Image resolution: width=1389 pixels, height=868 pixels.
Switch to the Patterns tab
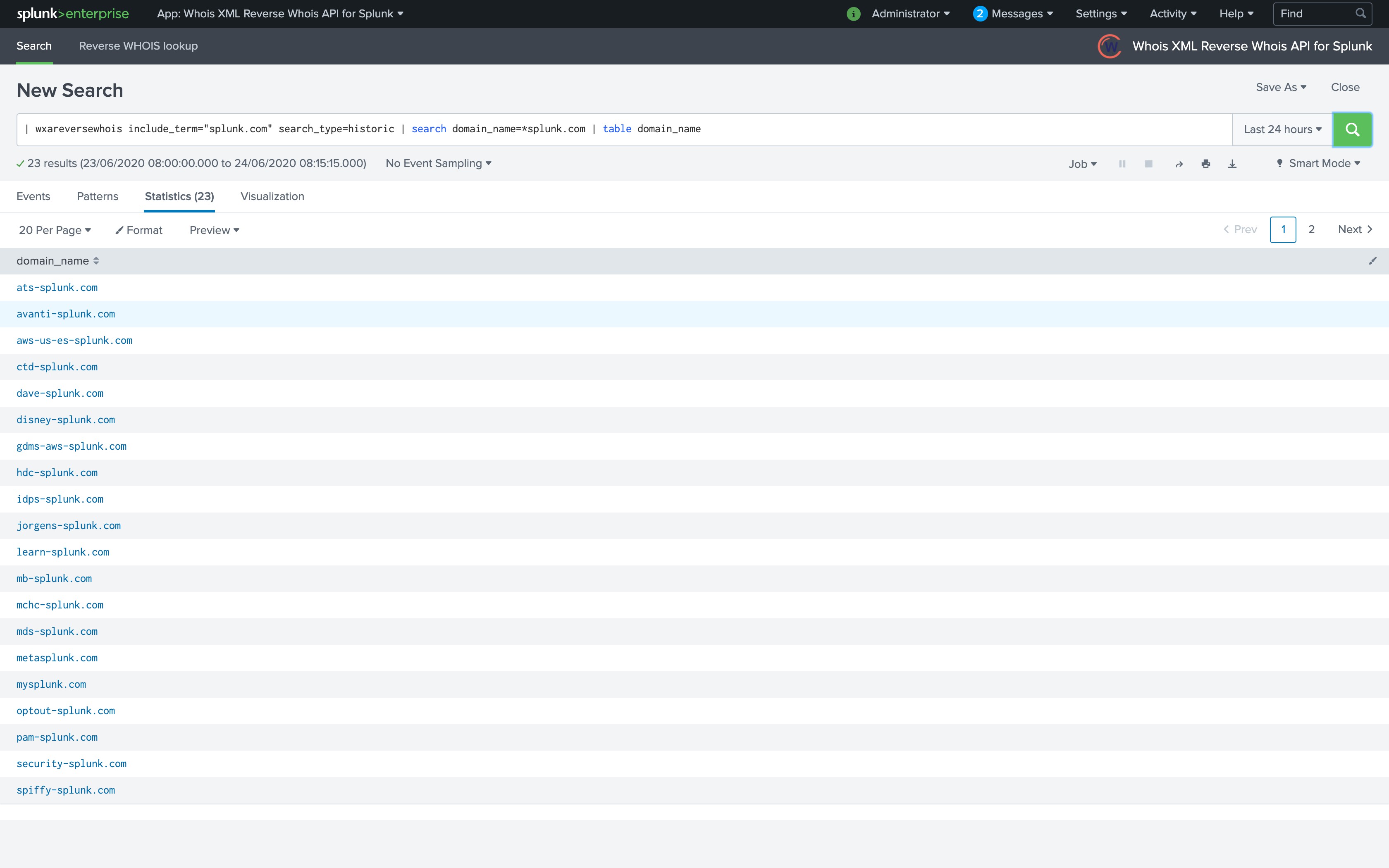click(x=98, y=196)
